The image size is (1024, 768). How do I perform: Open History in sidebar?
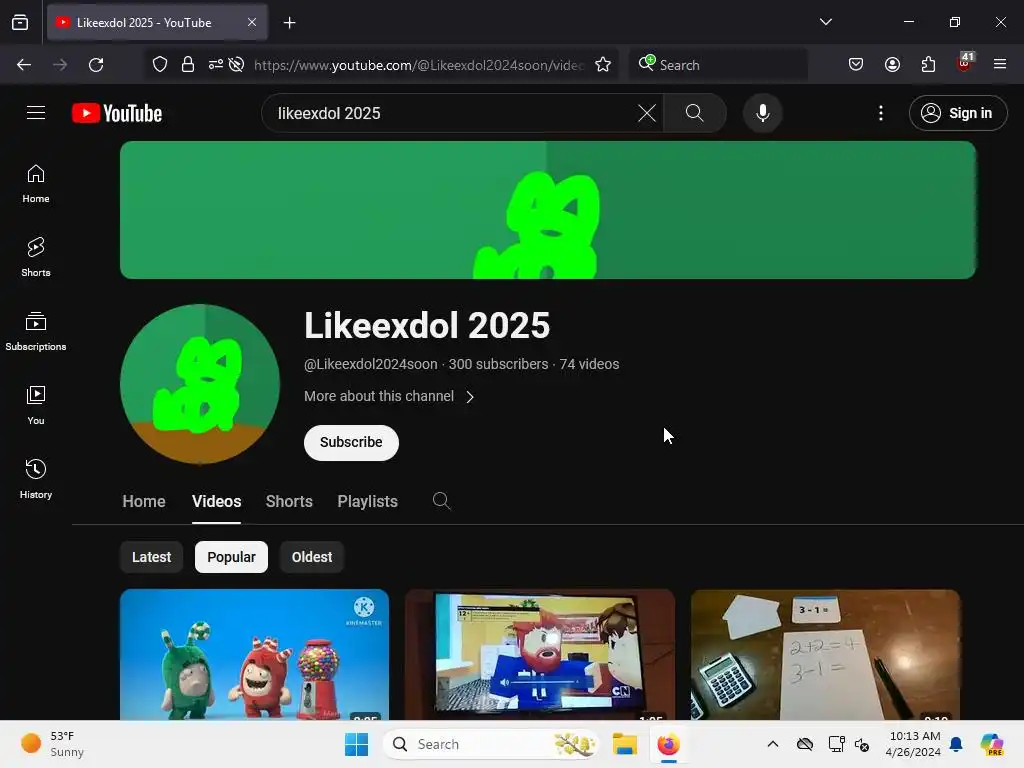[x=36, y=479]
